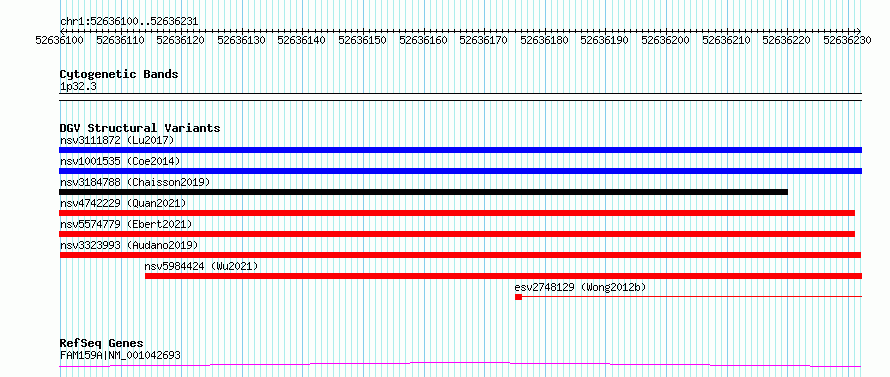Click ruler coordinate 52636160
Image resolution: width=890 pixels, height=377 pixels.
(x=423, y=40)
